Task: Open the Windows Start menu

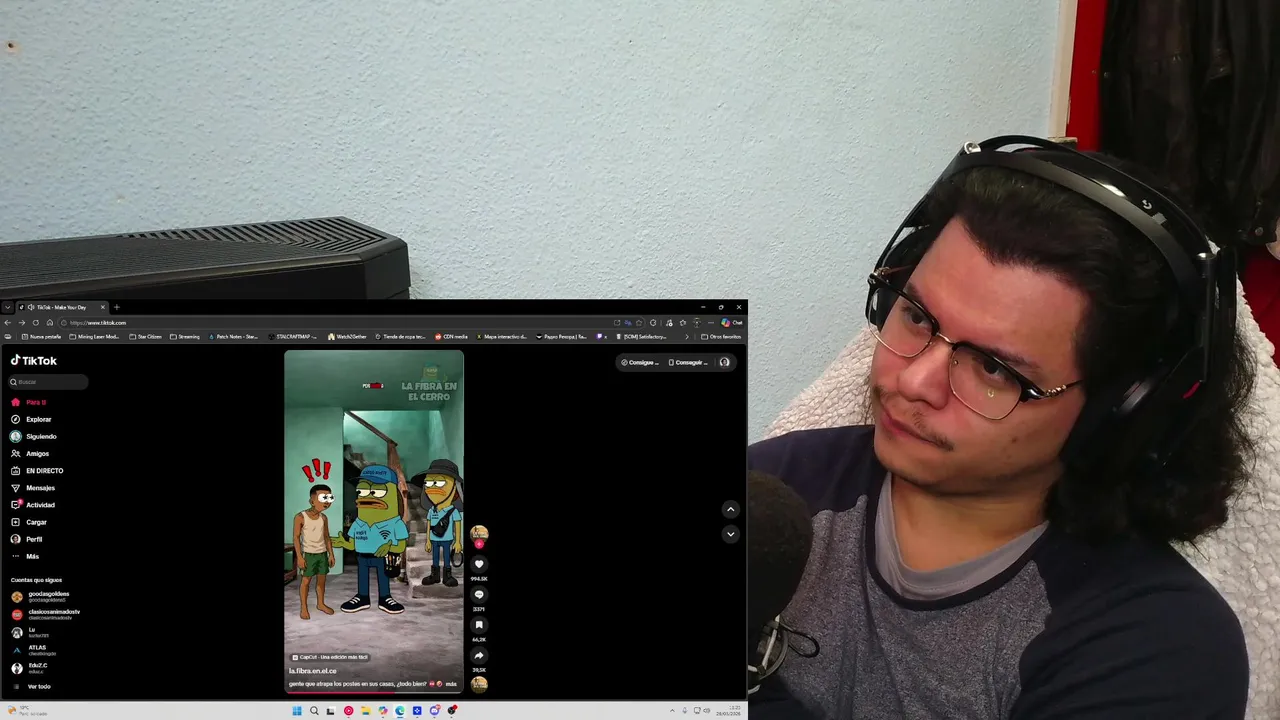Action: pos(297,711)
